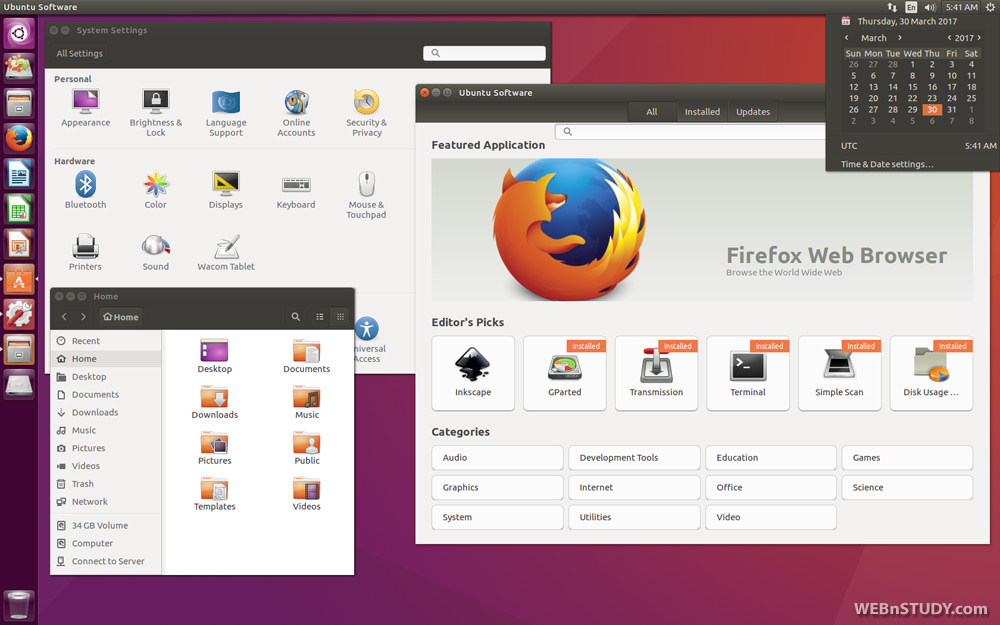This screenshot has width=1000, height=625.
Task: Open the Simple Scan app card
Action: [x=839, y=373]
